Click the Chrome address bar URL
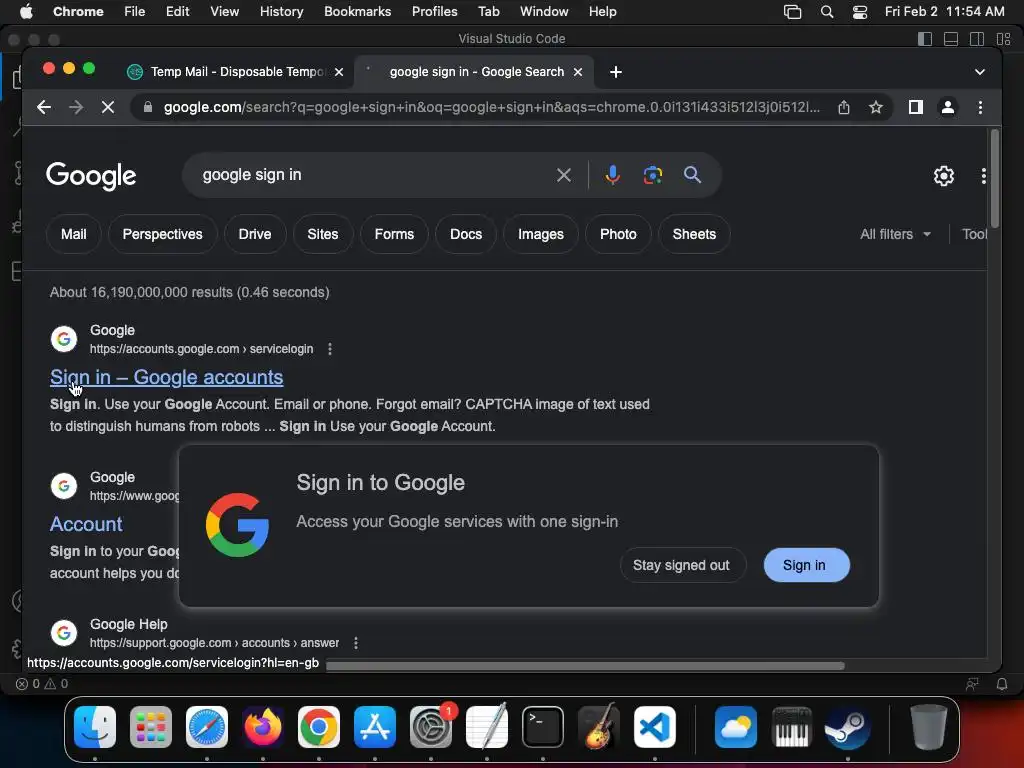 point(491,107)
